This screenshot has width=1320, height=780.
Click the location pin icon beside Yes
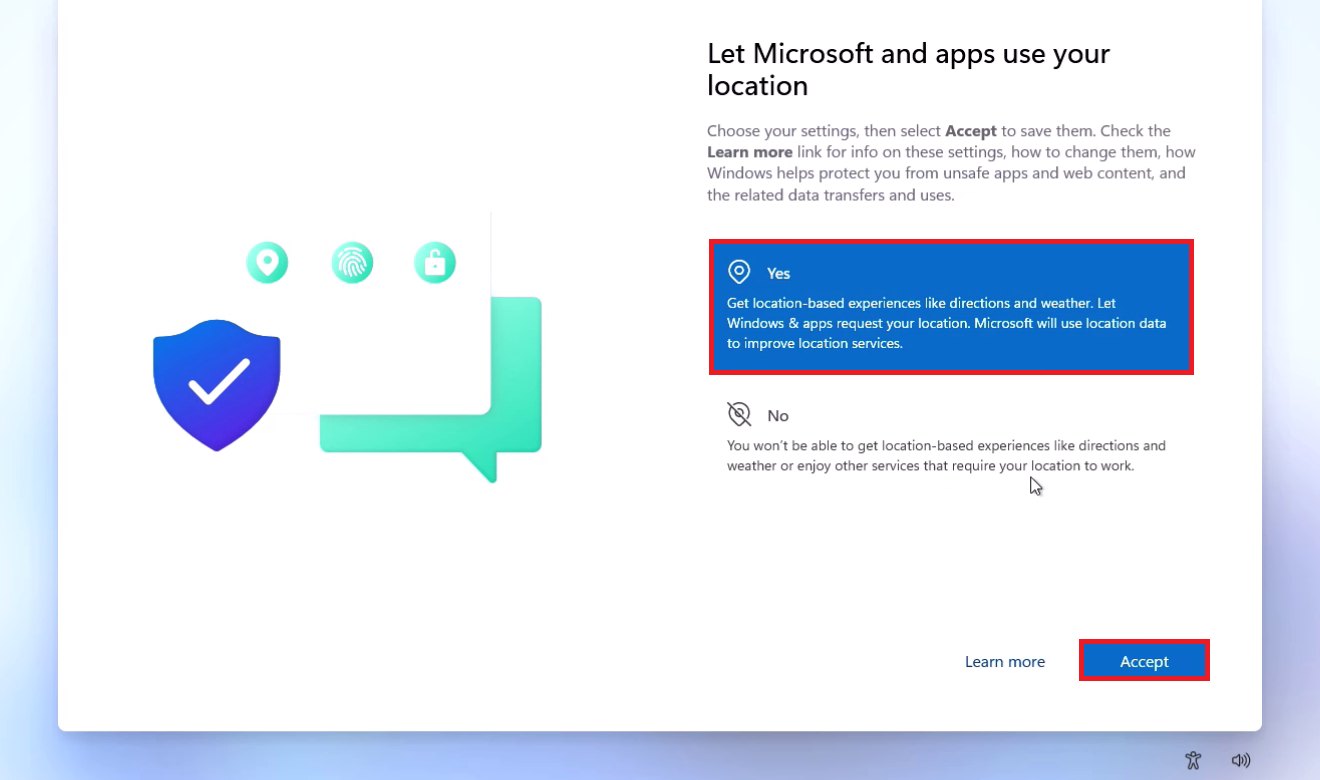tap(739, 272)
